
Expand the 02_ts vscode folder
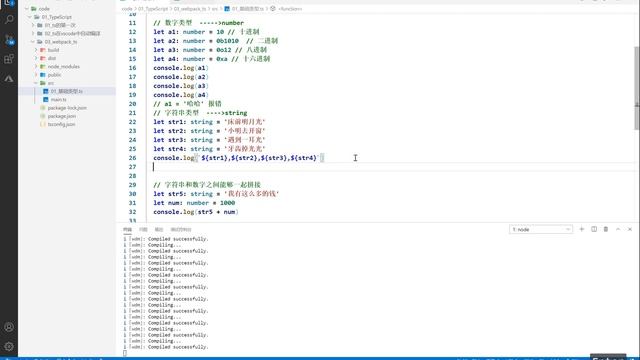(33, 33)
